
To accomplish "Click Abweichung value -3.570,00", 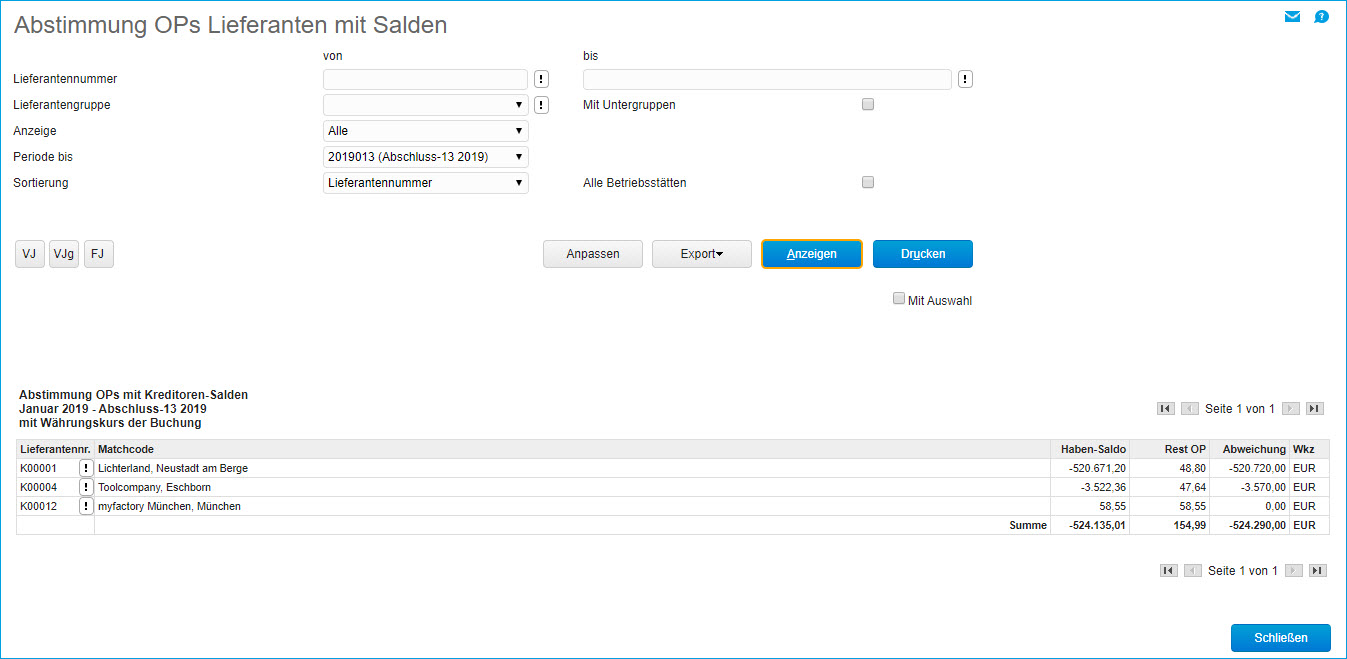I will (1263, 487).
